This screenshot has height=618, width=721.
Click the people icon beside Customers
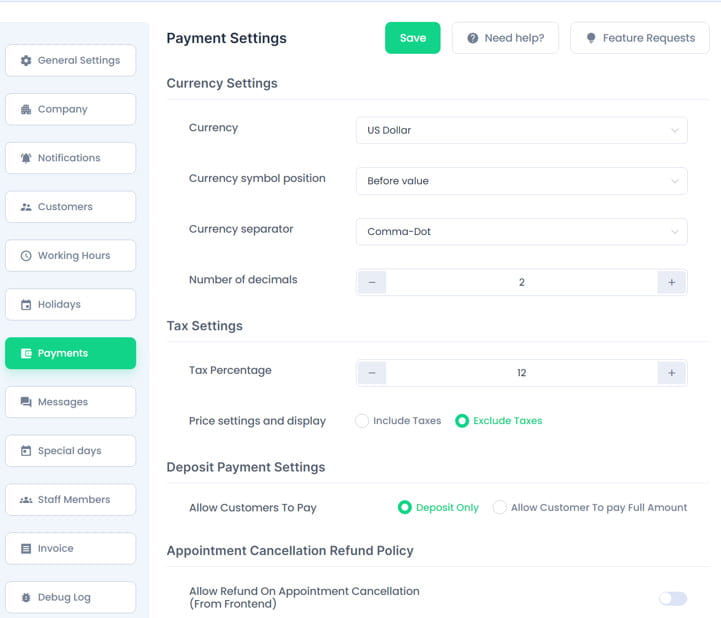26,207
